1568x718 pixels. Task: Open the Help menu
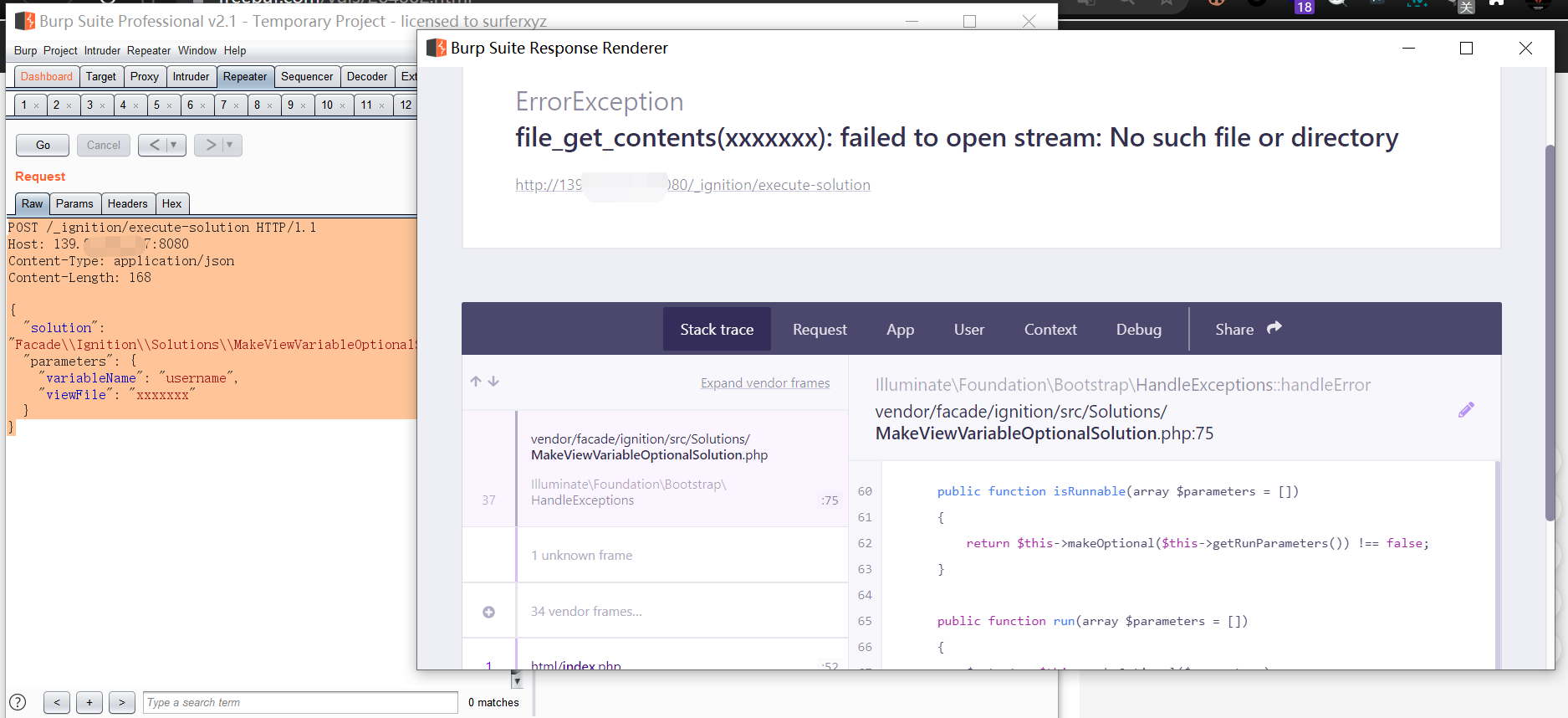[x=235, y=51]
